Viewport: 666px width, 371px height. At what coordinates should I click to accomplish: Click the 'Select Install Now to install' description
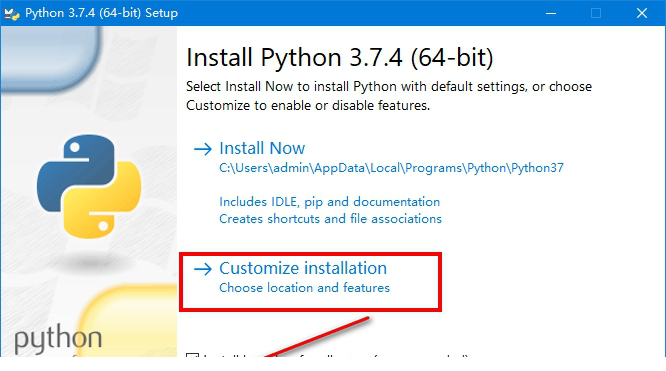389,96
